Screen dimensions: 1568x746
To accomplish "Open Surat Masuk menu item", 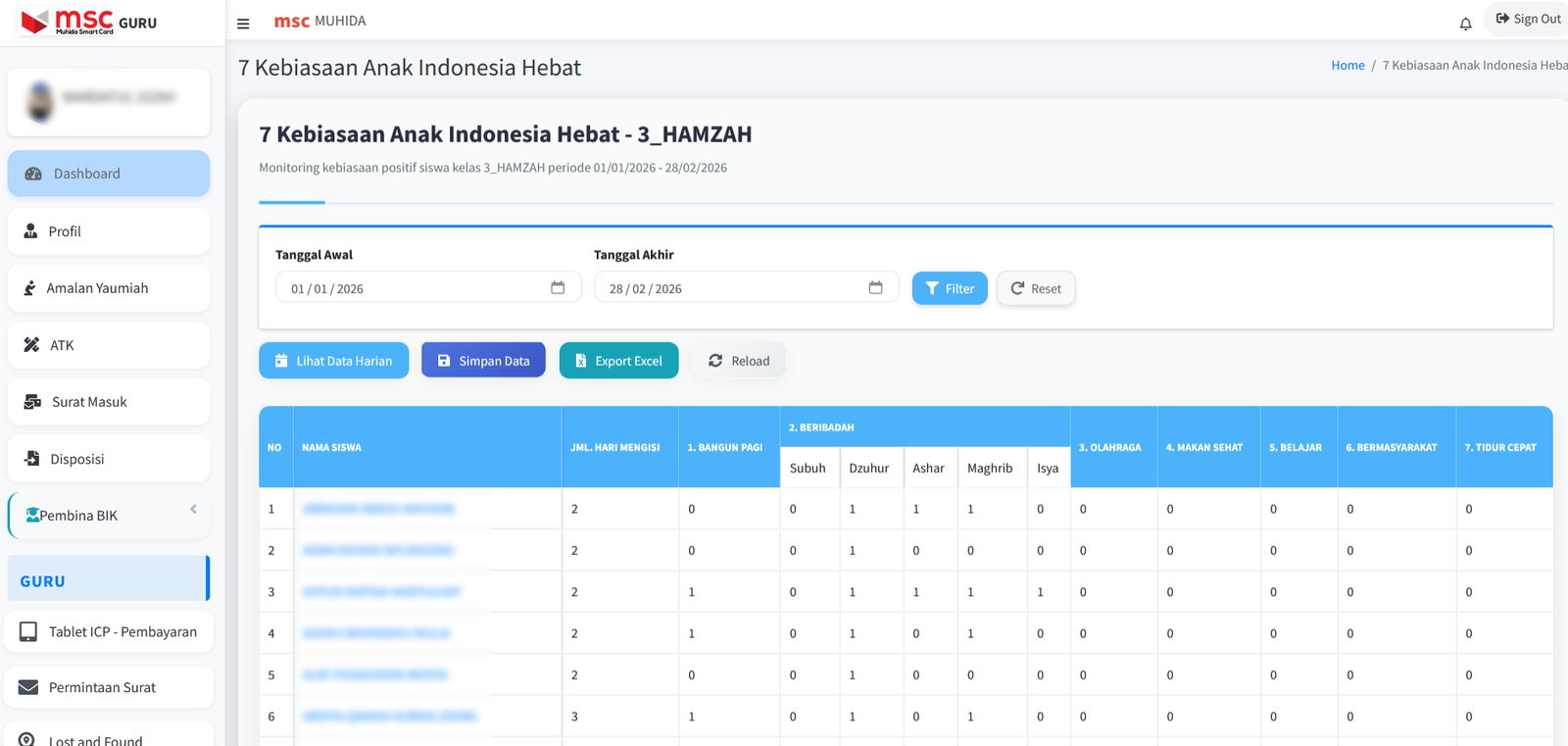I will click(109, 402).
